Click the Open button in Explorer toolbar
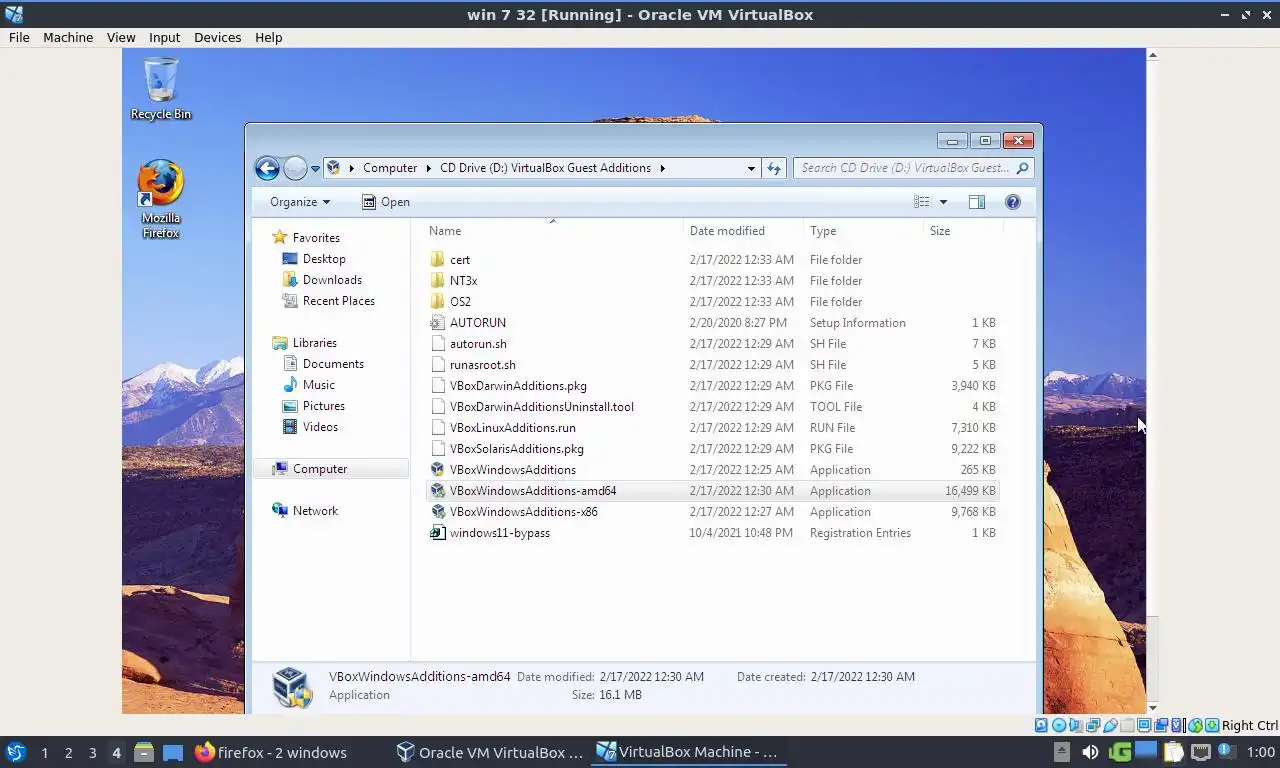1280x768 pixels. pos(386,202)
